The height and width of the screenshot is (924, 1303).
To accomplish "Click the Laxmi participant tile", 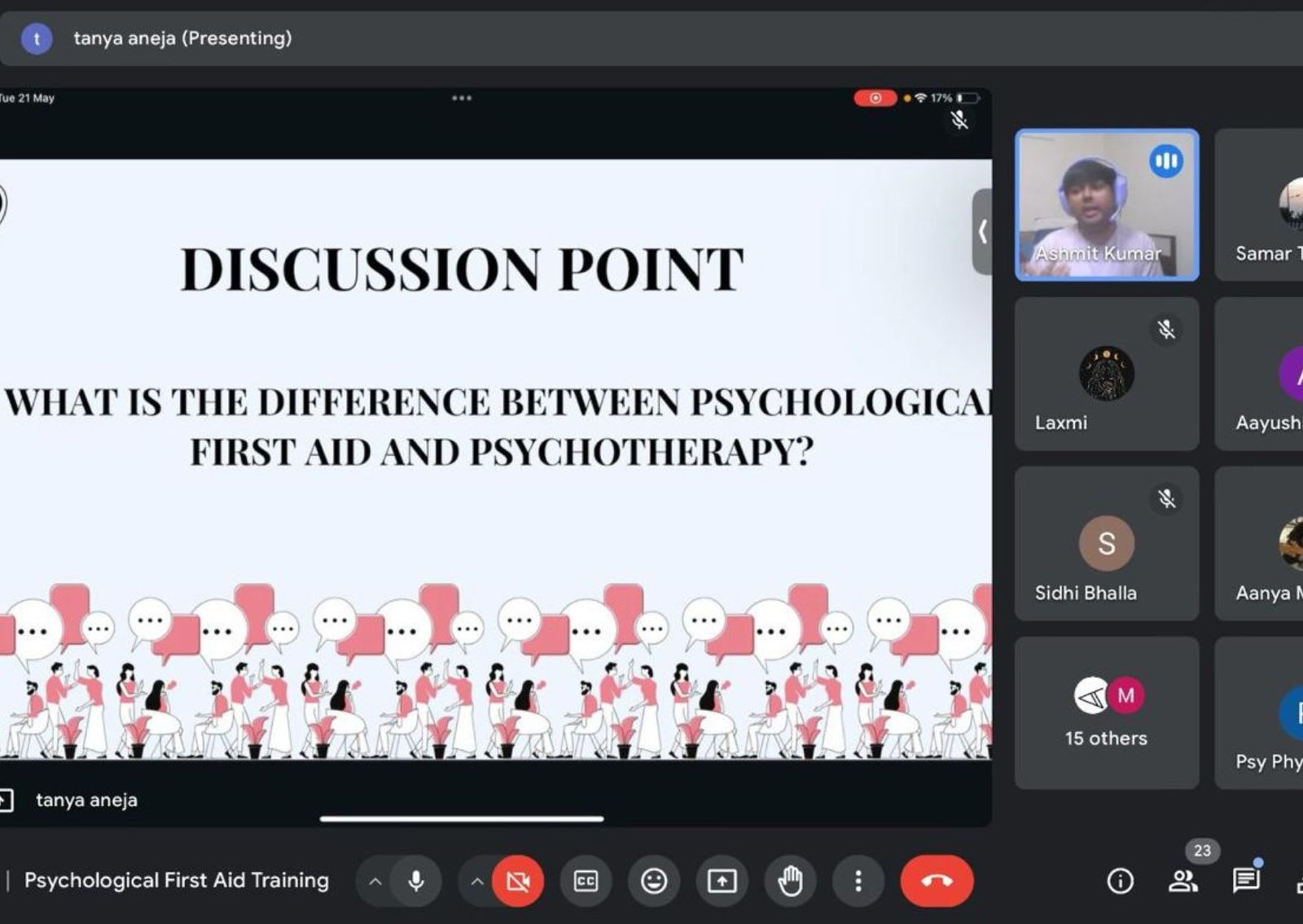I will pyautogui.click(x=1106, y=374).
